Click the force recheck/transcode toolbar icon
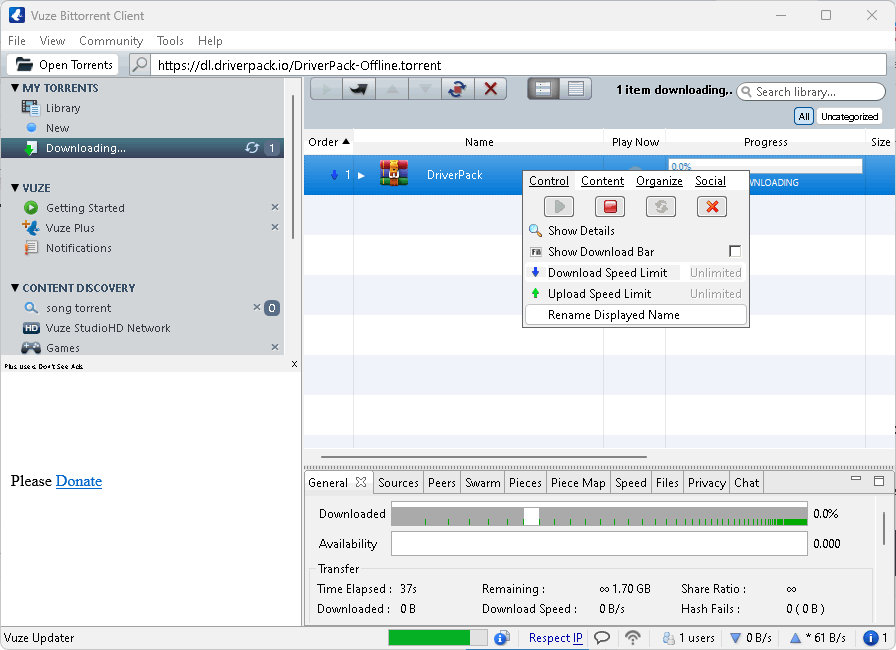Screen dimensions: 896x650 point(457,89)
